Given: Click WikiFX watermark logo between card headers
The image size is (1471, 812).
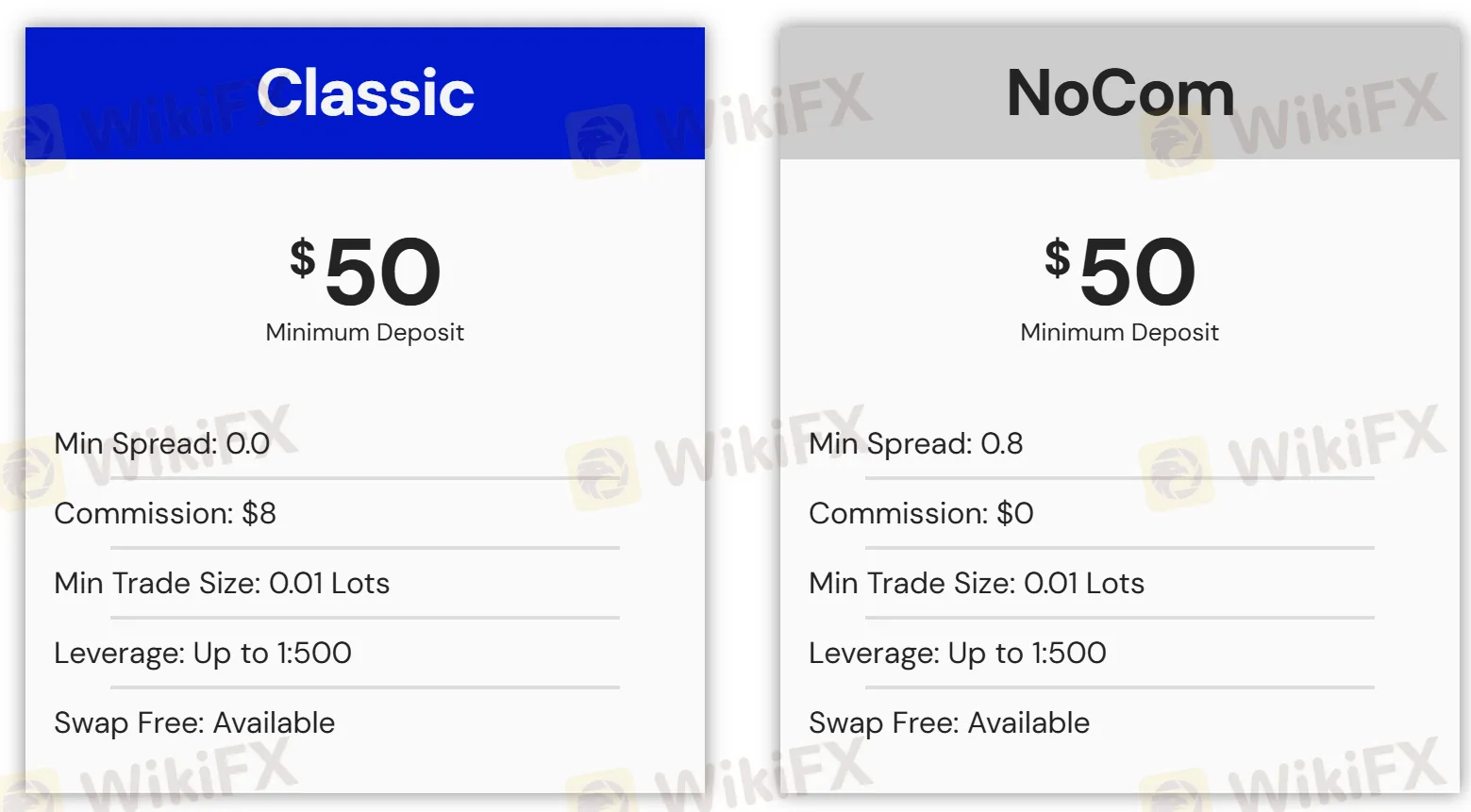Looking at the screenshot, I should (604, 141).
